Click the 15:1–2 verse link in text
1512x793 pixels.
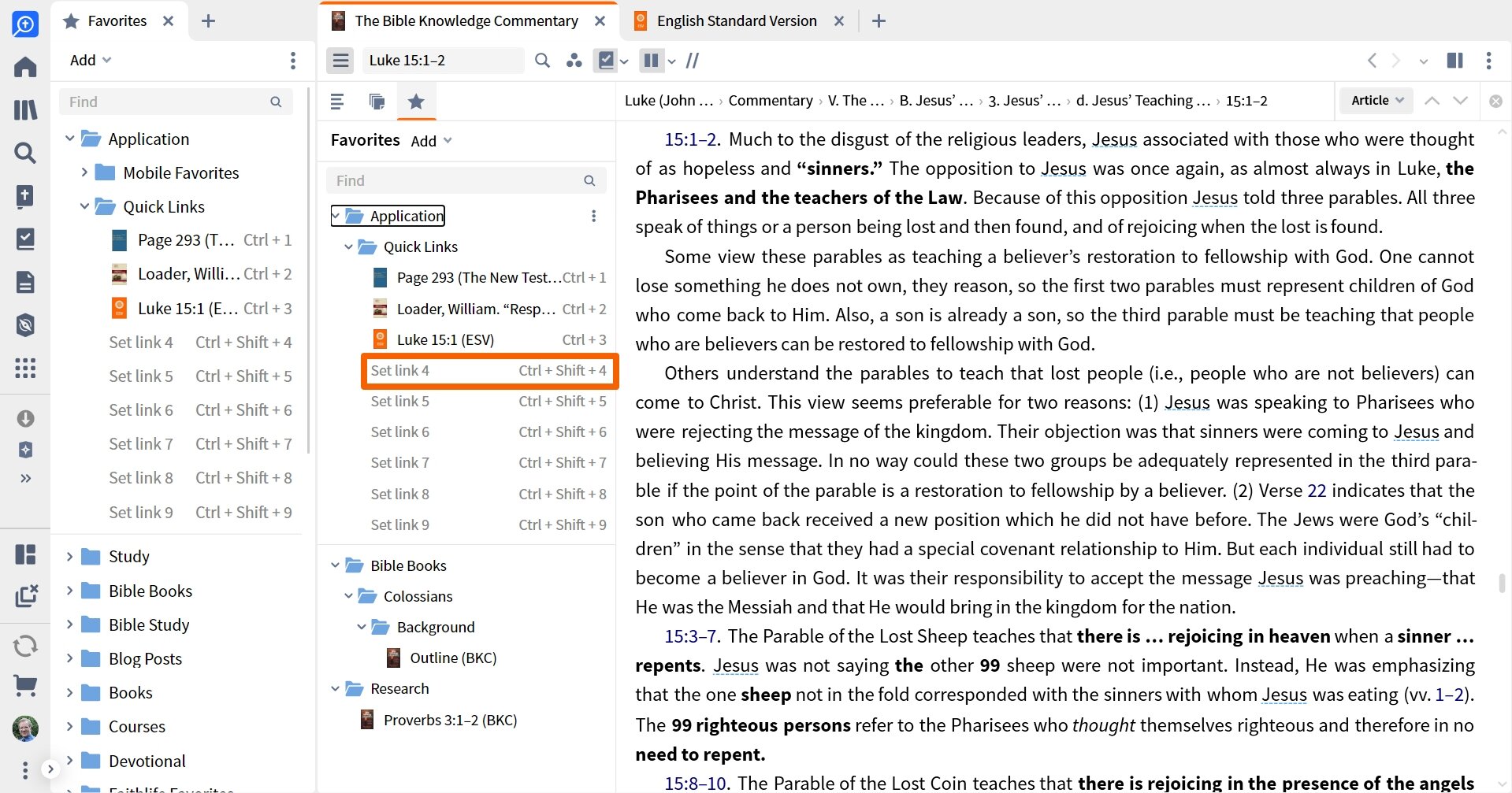point(690,139)
